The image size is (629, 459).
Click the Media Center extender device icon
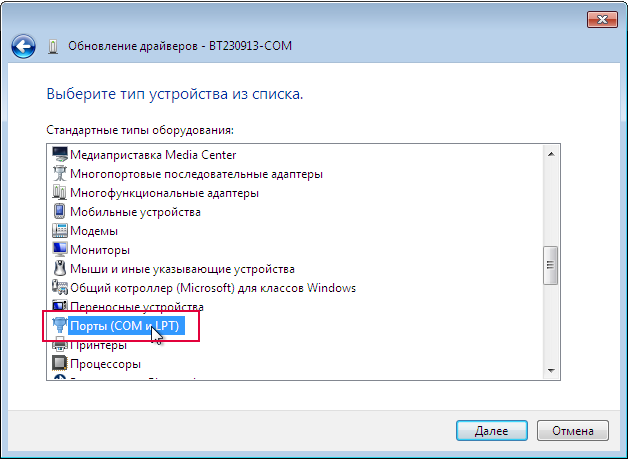[x=60, y=155]
